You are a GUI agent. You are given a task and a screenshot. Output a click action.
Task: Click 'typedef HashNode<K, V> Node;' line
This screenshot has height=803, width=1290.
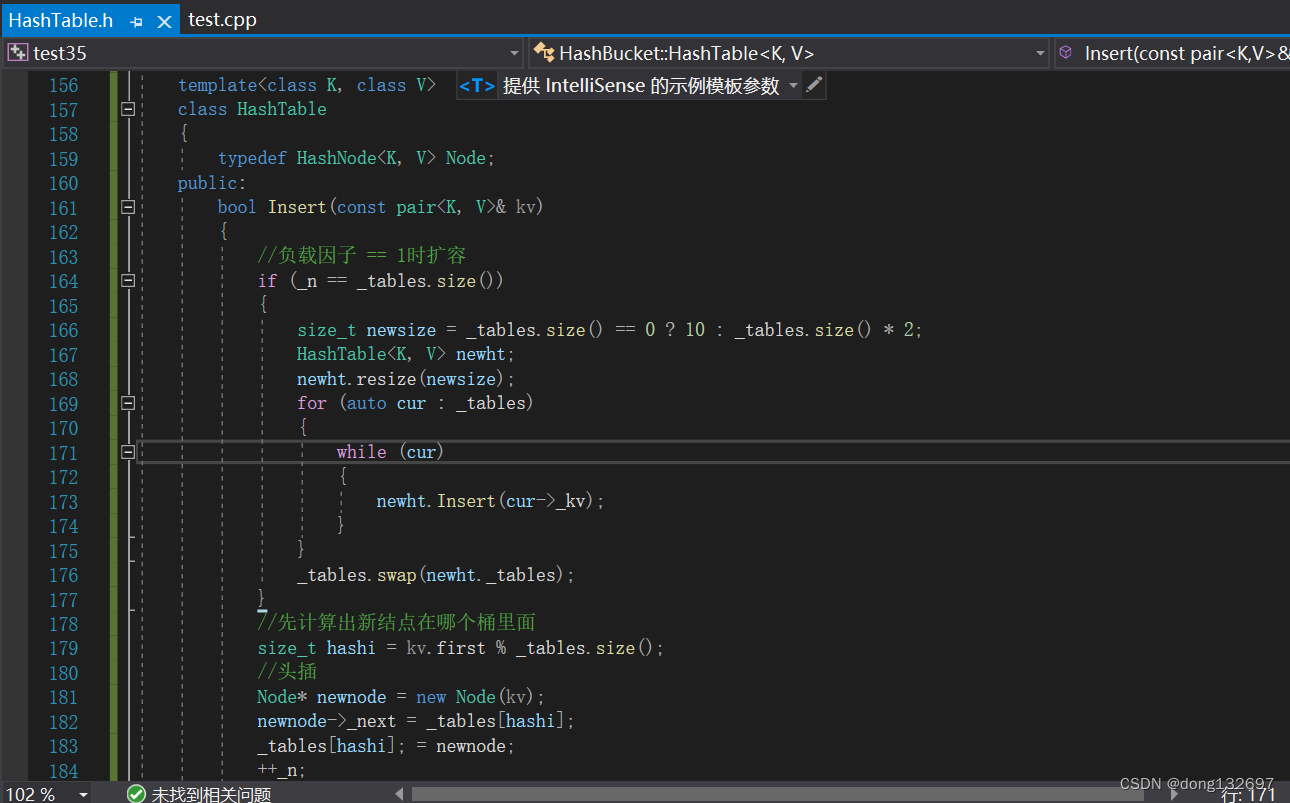coord(357,158)
